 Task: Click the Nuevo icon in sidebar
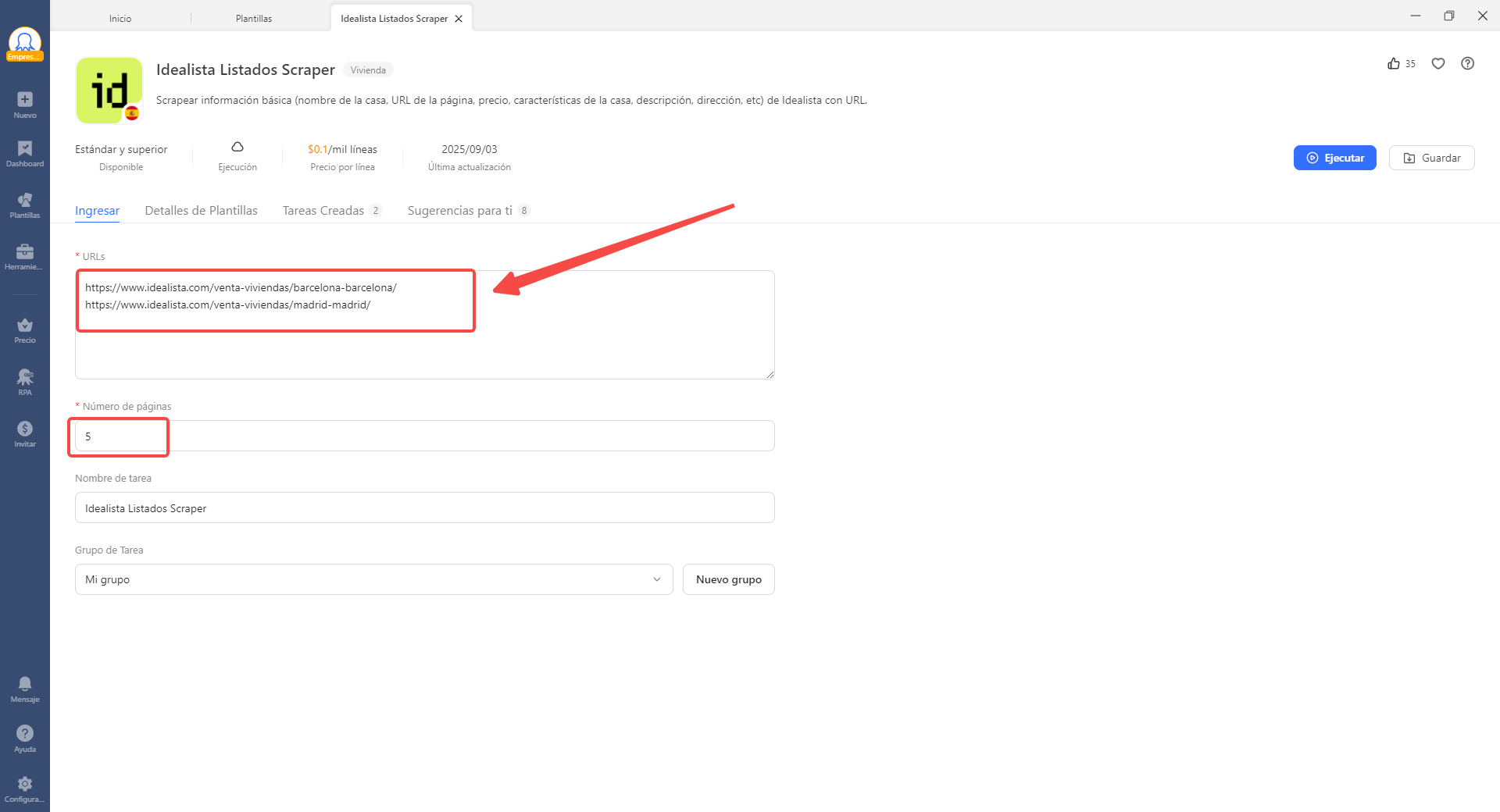click(x=25, y=100)
